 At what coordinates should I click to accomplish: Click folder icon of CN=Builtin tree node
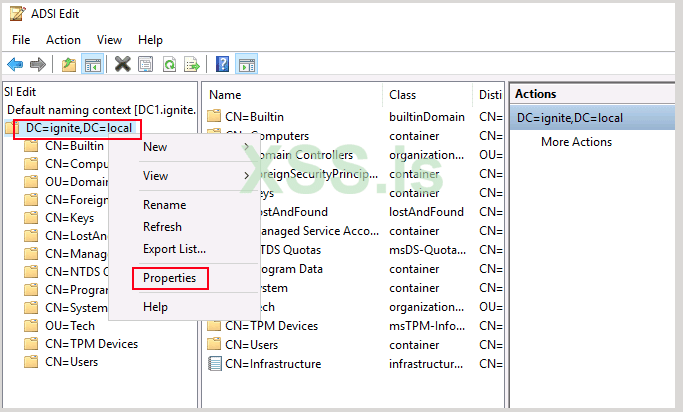pos(31,146)
